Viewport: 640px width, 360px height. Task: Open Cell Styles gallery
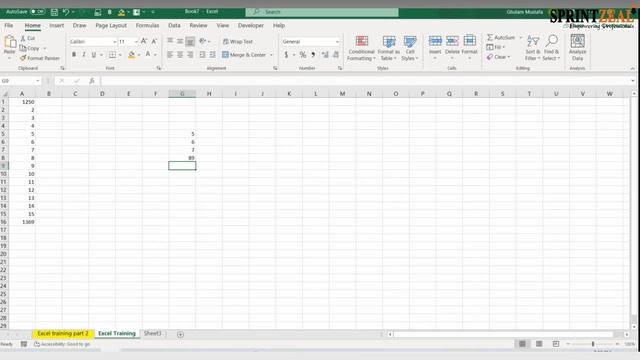(x=410, y=48)
